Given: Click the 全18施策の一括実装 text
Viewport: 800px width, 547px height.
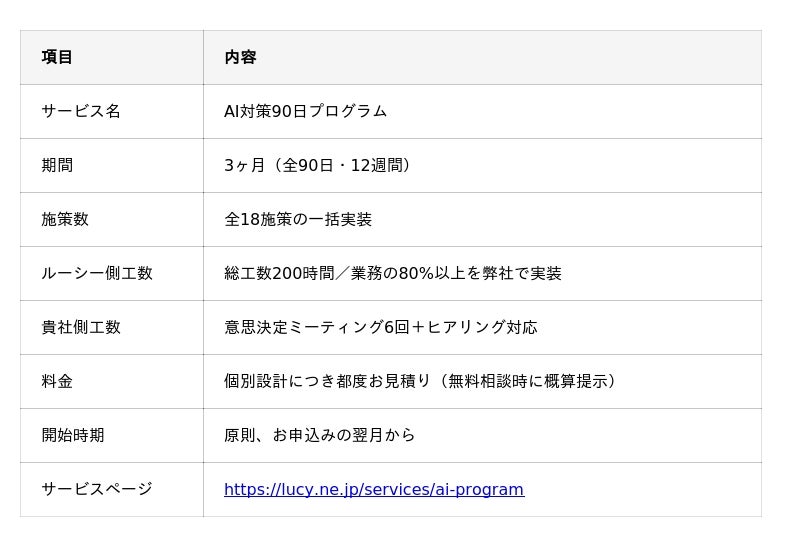Looking at the screenshot, I should pos(298,219).
